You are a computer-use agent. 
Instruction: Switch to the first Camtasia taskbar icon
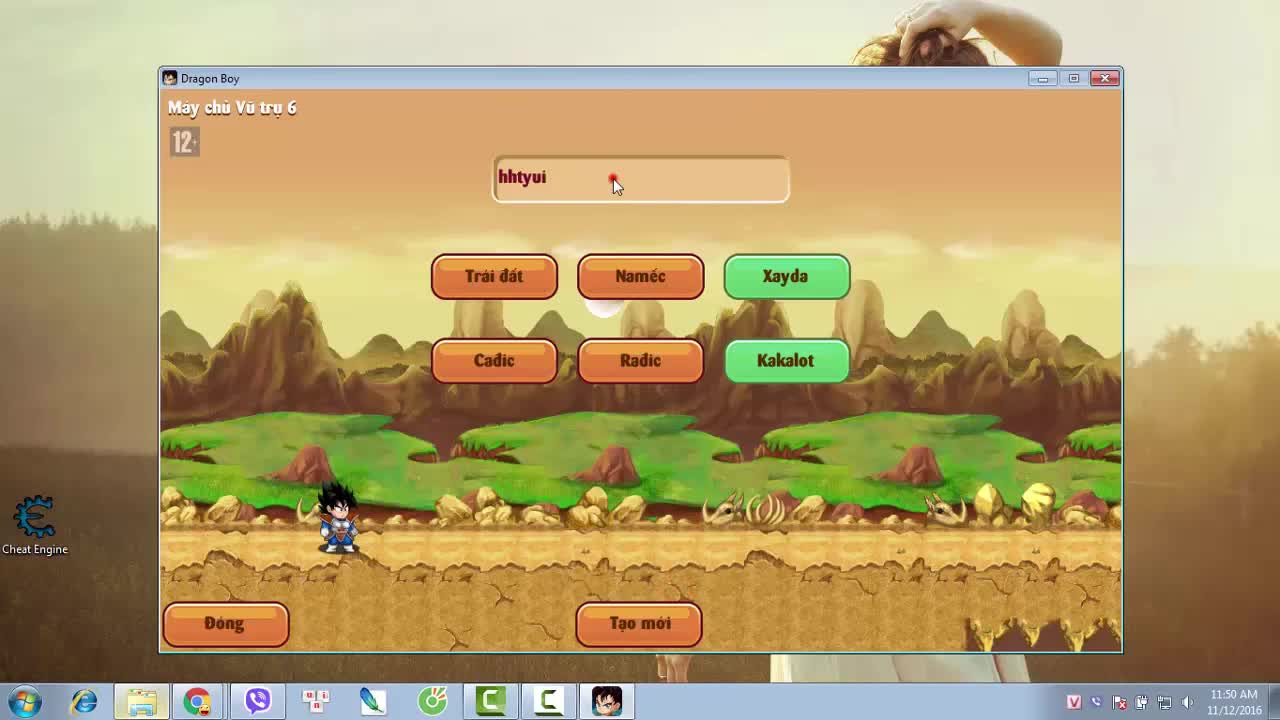[x=490, y=702]
